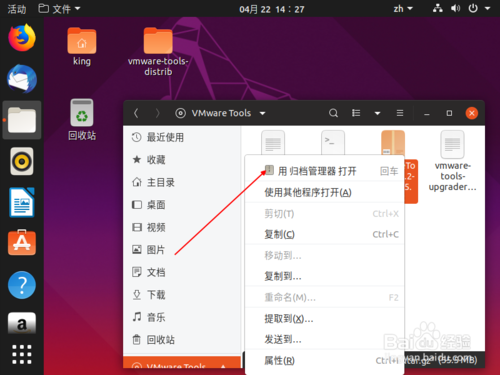Open the 文件 app menu in top bar
Viewport: 500px width, 375px height.
click(59, 8)
